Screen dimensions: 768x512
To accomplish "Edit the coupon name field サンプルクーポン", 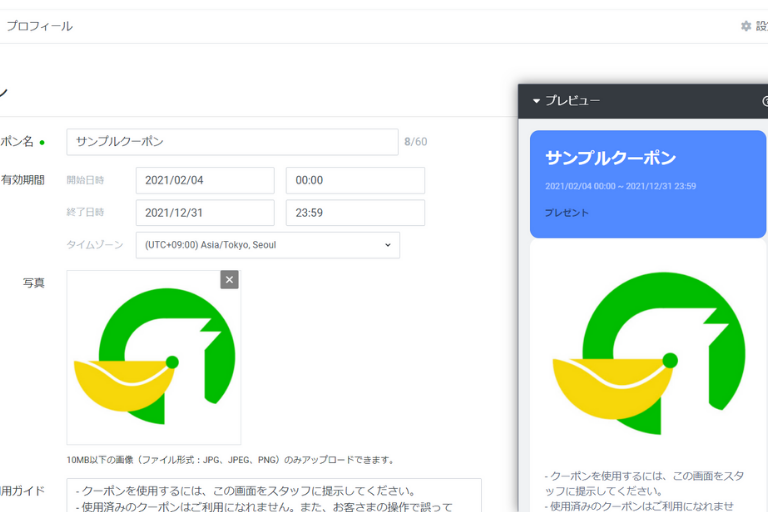I will 232,142.
